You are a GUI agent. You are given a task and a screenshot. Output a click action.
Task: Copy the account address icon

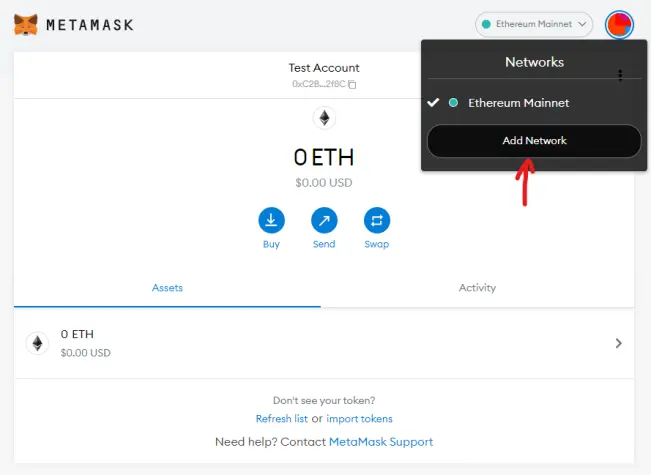coord(352,84)
